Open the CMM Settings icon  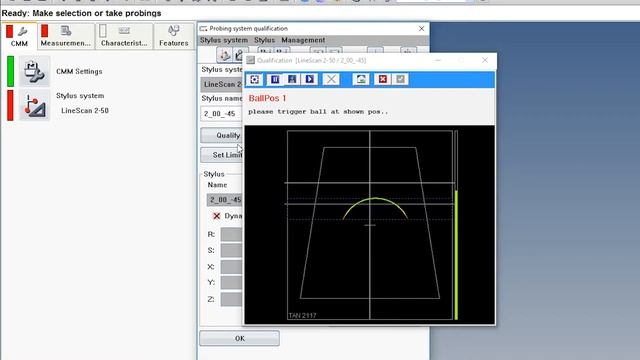point(34,71)
